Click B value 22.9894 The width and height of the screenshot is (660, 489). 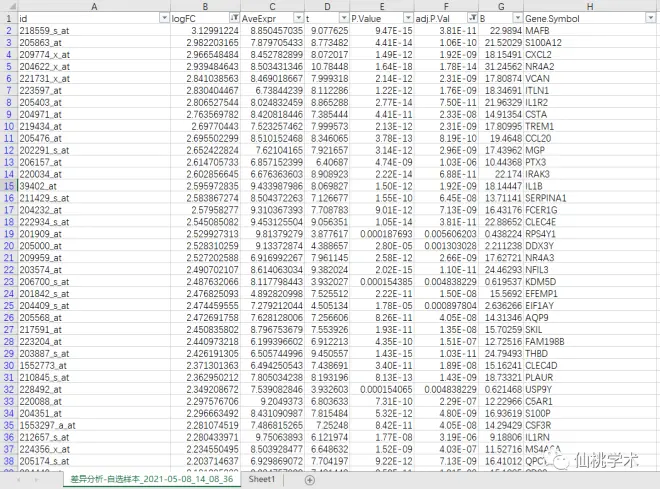click(x=501, y=31)
